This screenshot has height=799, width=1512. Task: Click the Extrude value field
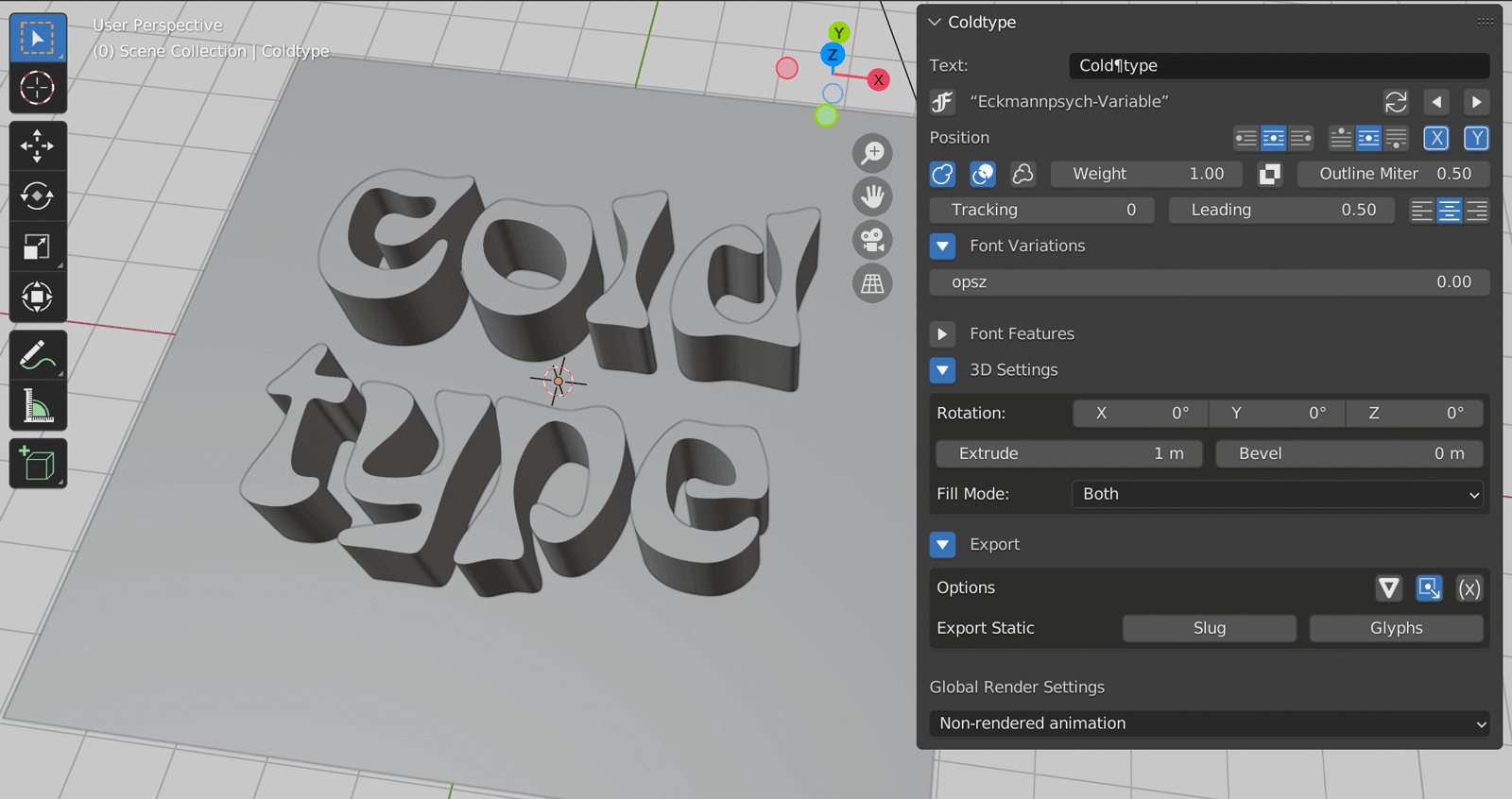[1069, 454]
